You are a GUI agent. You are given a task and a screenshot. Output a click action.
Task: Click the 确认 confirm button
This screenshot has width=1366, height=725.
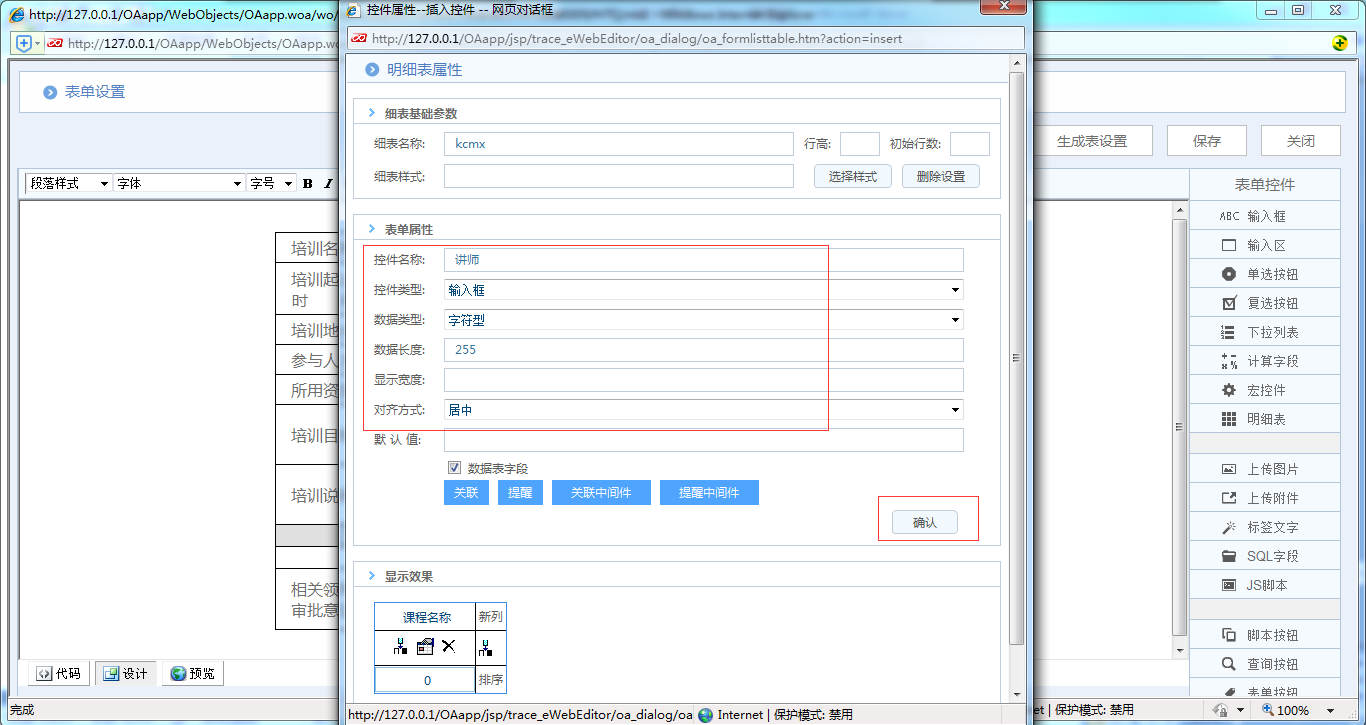[922, 521]
